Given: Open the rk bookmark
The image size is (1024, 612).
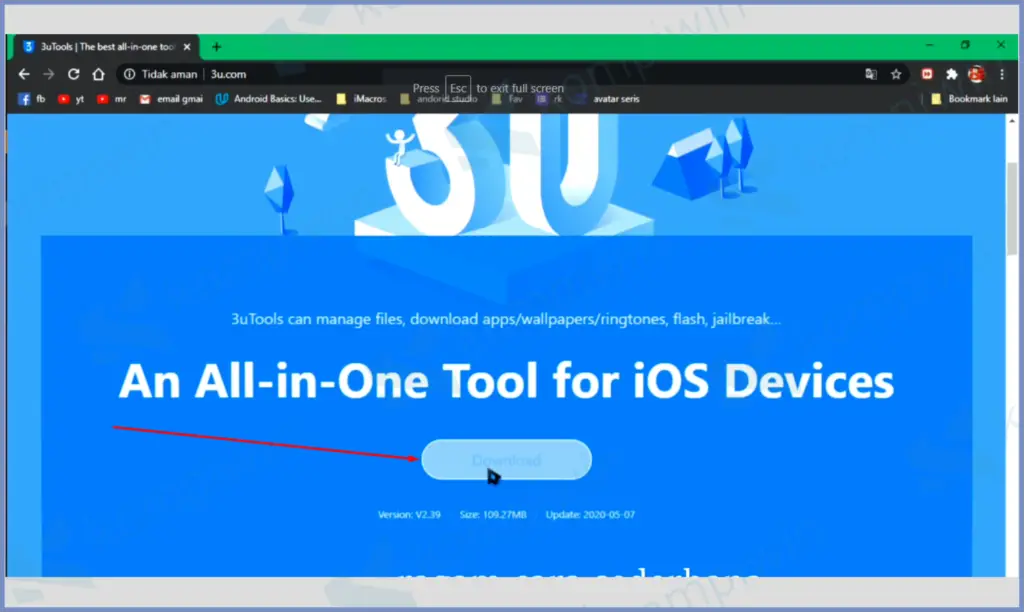Looking at the screenshot, I should pos(549,99).
